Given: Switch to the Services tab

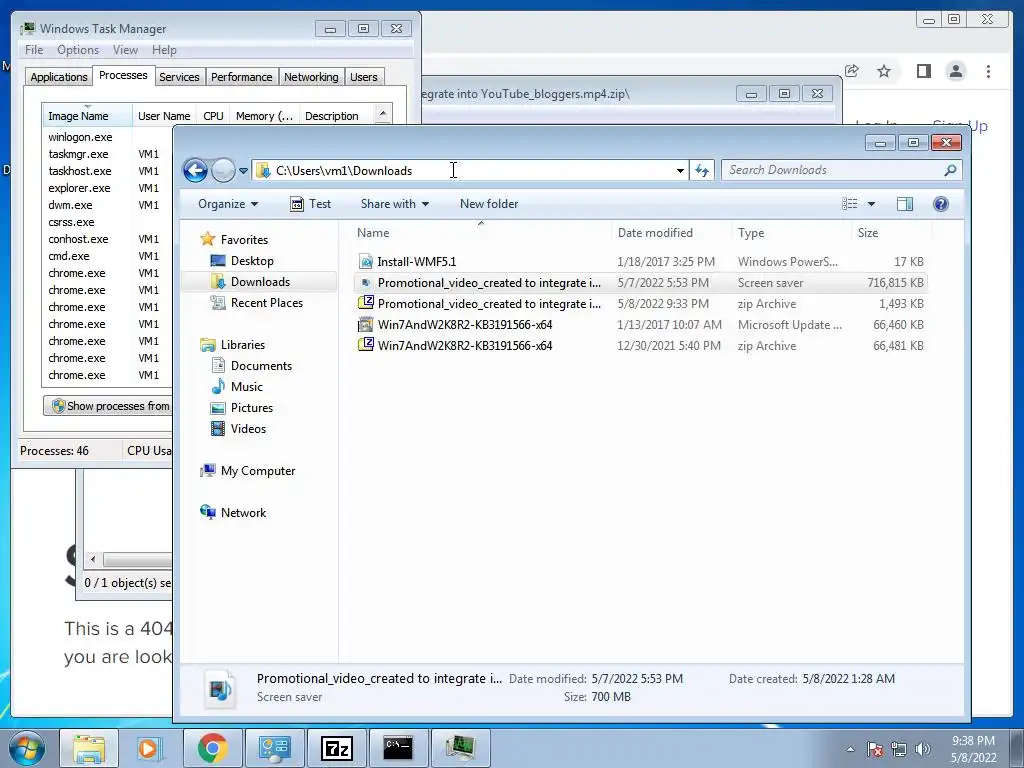Looking at the screenshot, I should 179,77.
